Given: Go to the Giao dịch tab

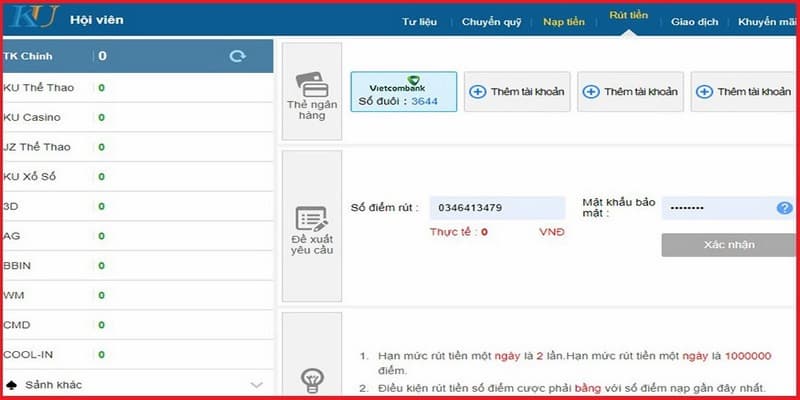Looking at the screenshot, I should pyautogui.click(x=694, y=21).
